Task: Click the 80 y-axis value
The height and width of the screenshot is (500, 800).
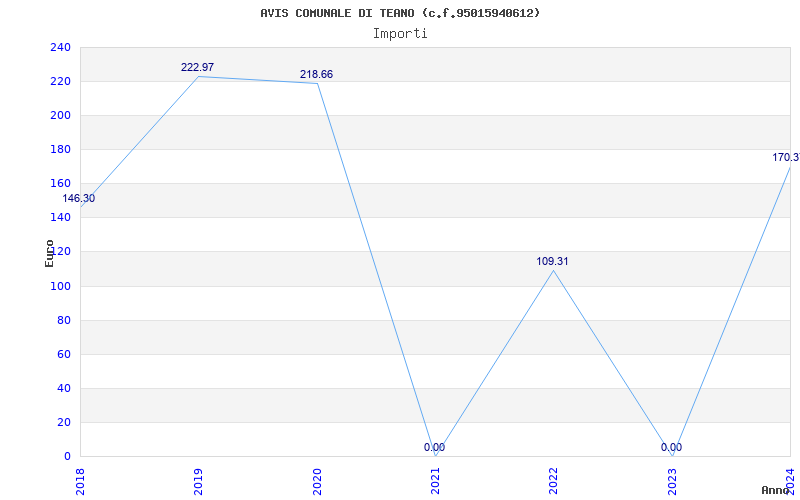Action: click(x=63, y=320)
